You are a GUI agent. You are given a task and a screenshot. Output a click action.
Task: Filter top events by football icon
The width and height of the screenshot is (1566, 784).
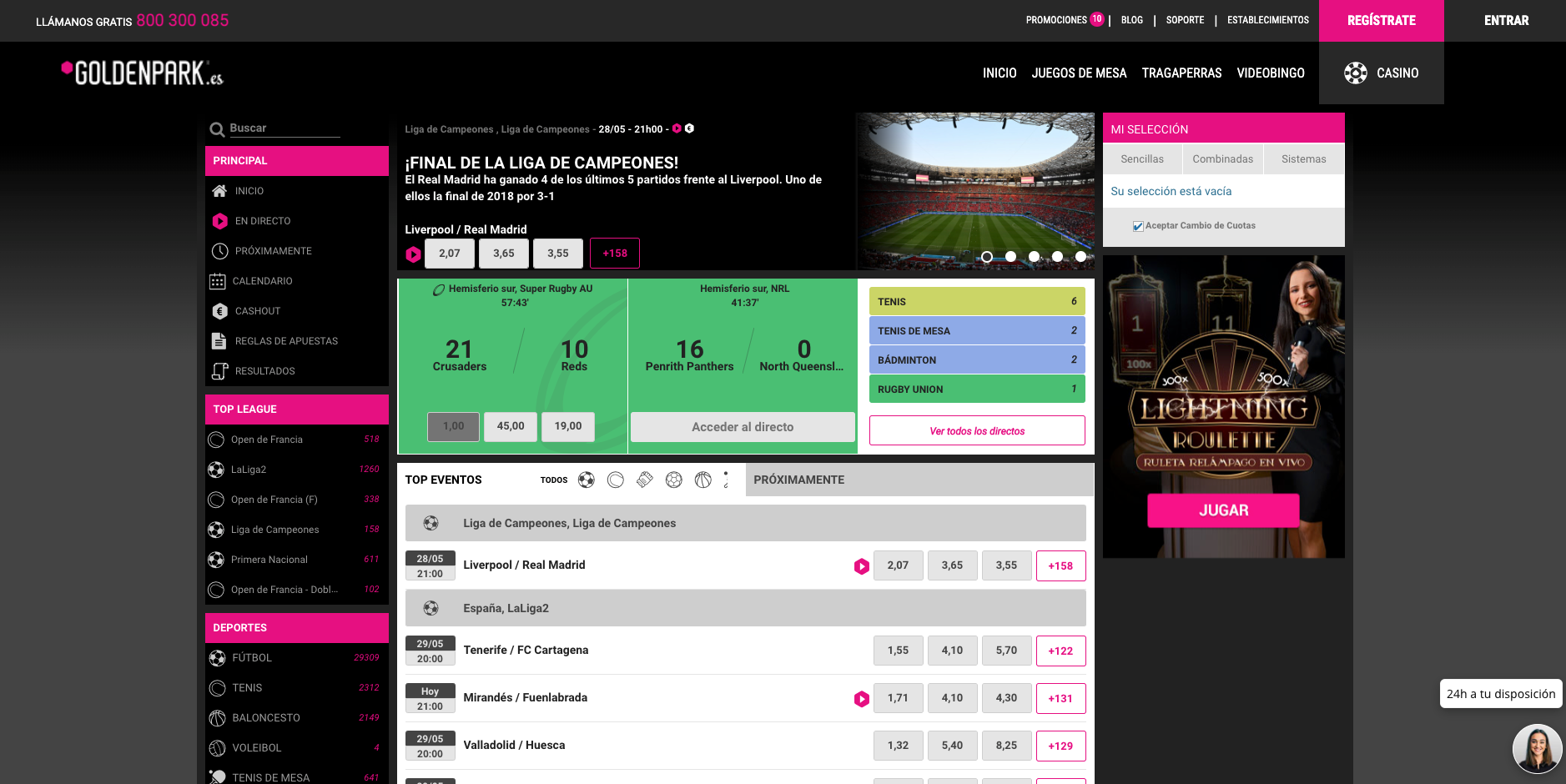[x=587, y=480]
